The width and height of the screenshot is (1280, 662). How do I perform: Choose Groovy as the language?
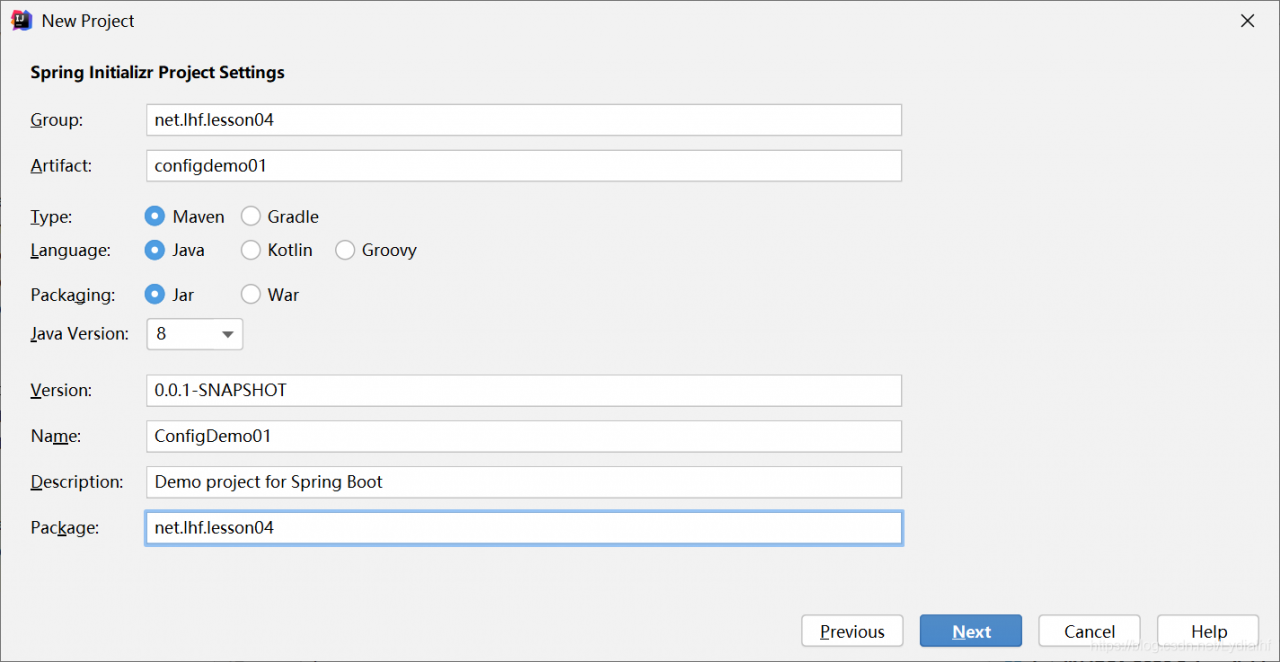click(x=345, y=250)
